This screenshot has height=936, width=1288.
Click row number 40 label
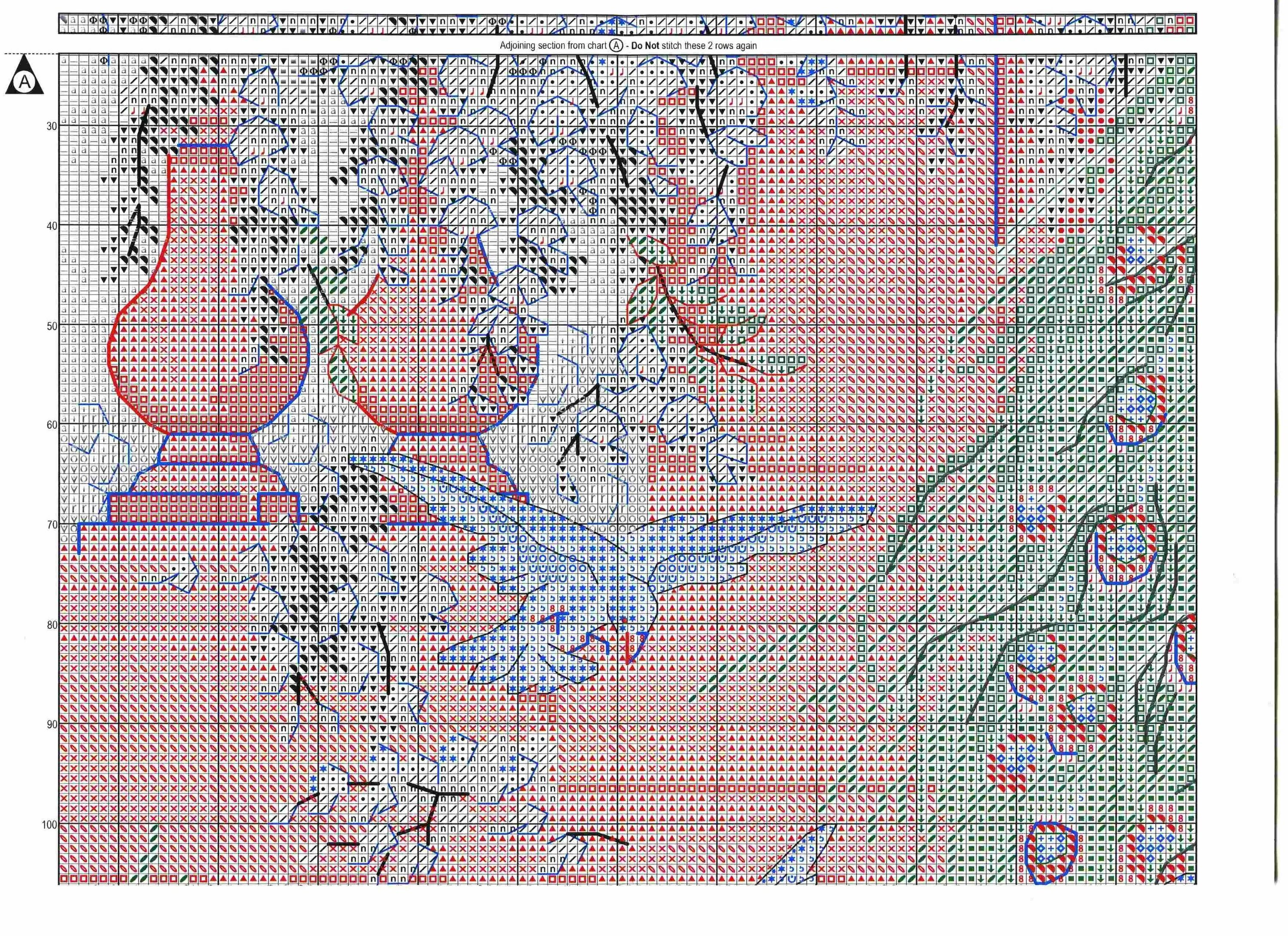(52, 226)
